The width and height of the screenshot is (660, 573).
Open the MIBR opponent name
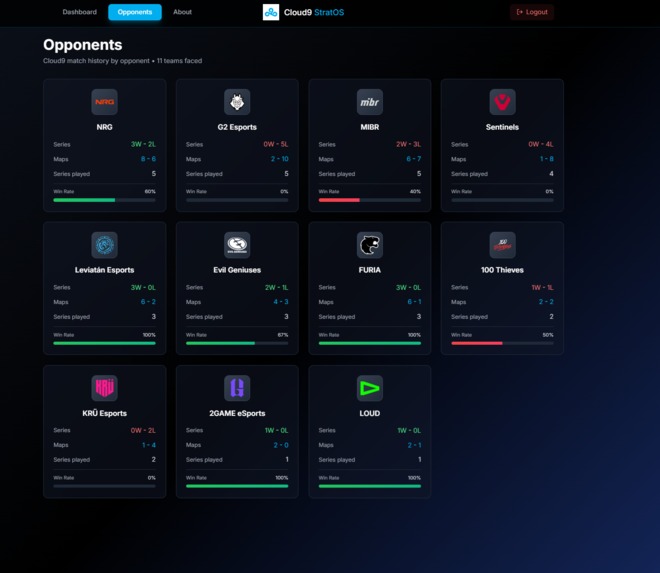click(370, 127)
